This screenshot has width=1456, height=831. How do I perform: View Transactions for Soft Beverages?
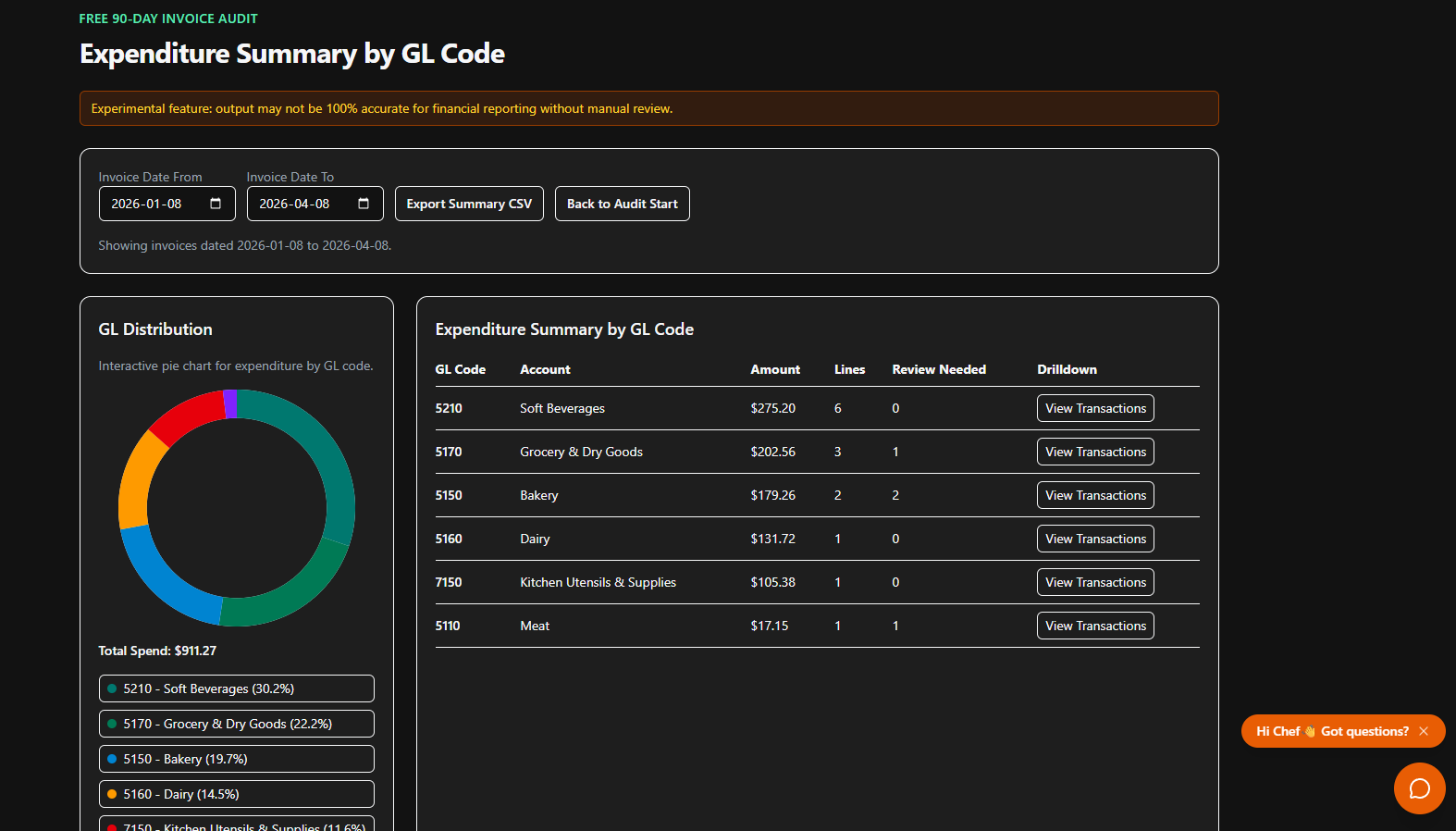pos(1095,408)
